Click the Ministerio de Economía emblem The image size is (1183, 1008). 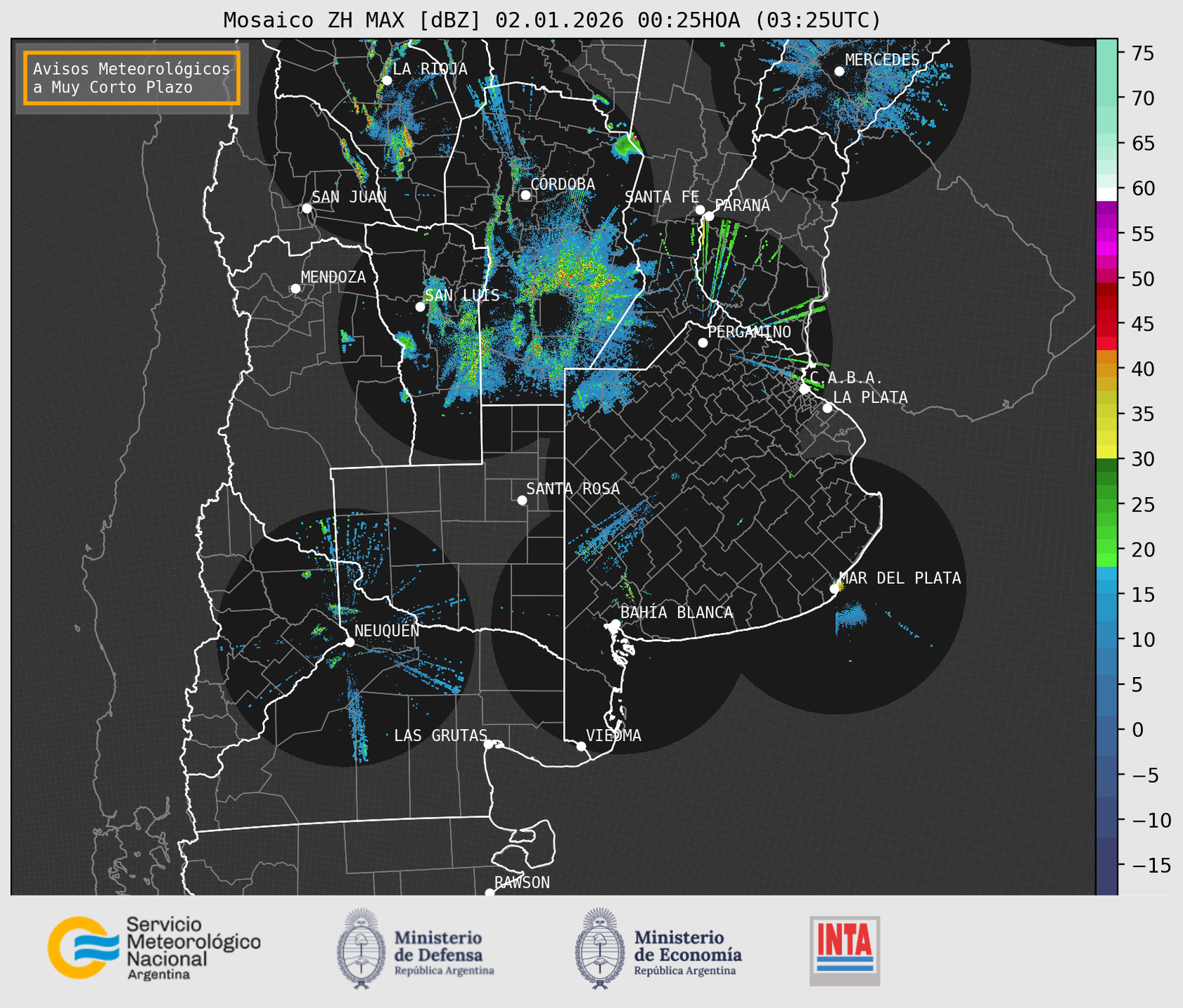click(600, 948)
